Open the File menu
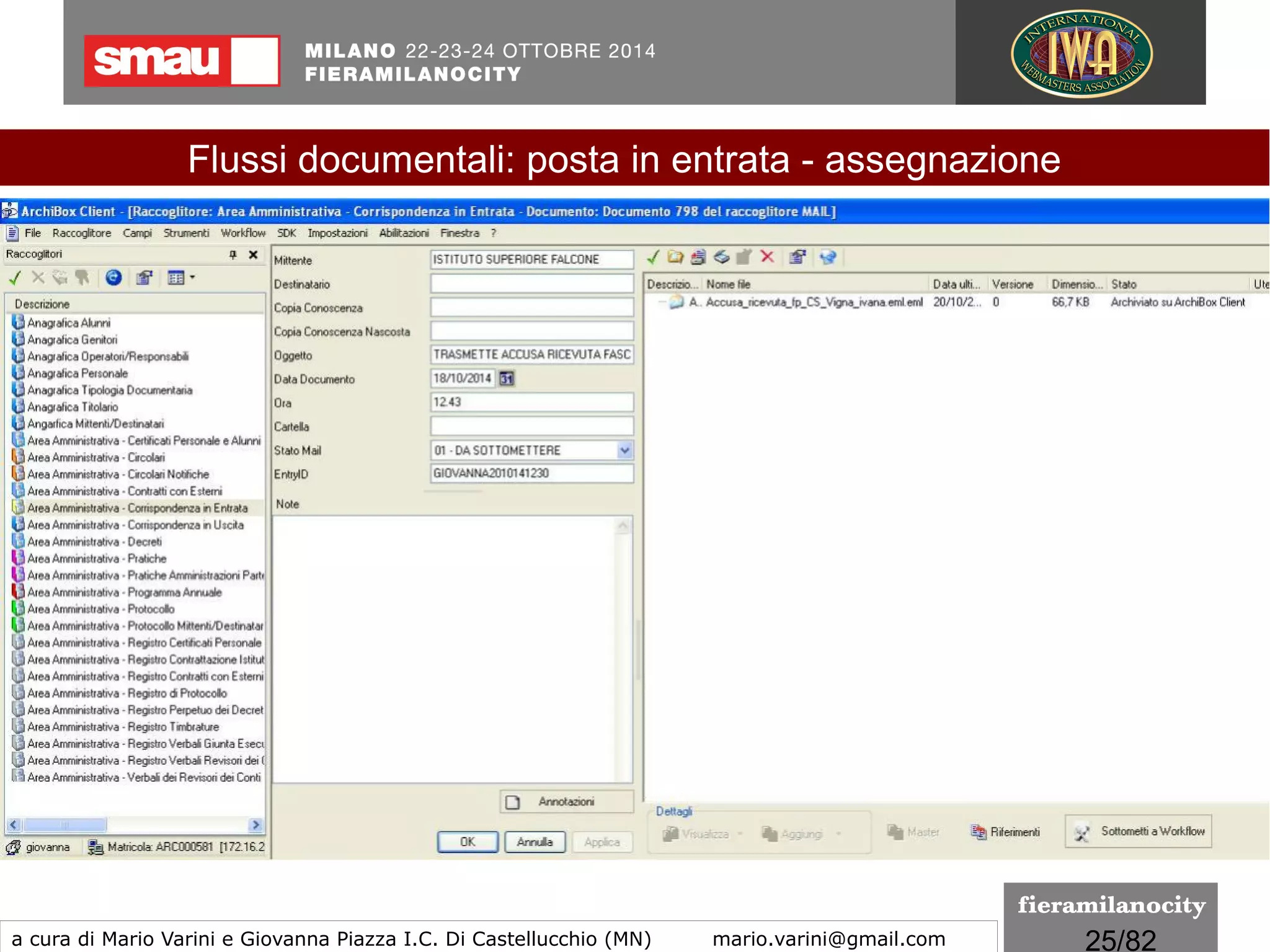Image resolution: width=1270 pixels, height=952 pixels. 33,233
